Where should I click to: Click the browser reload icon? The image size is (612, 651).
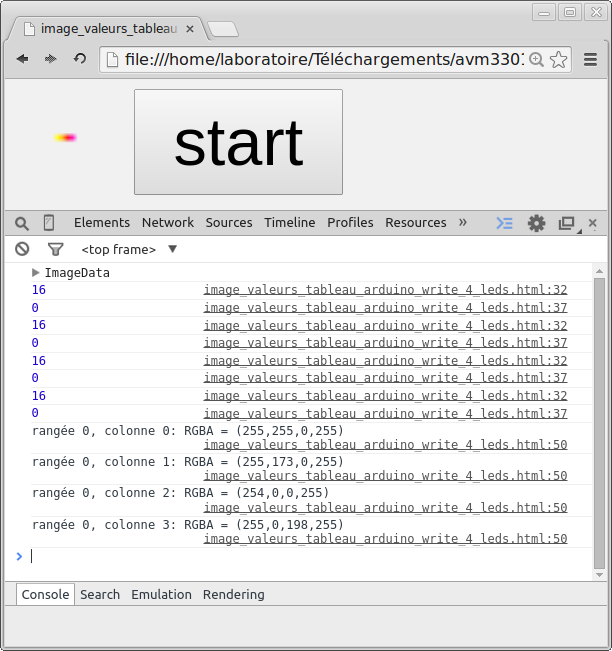[x=79, y=59]
